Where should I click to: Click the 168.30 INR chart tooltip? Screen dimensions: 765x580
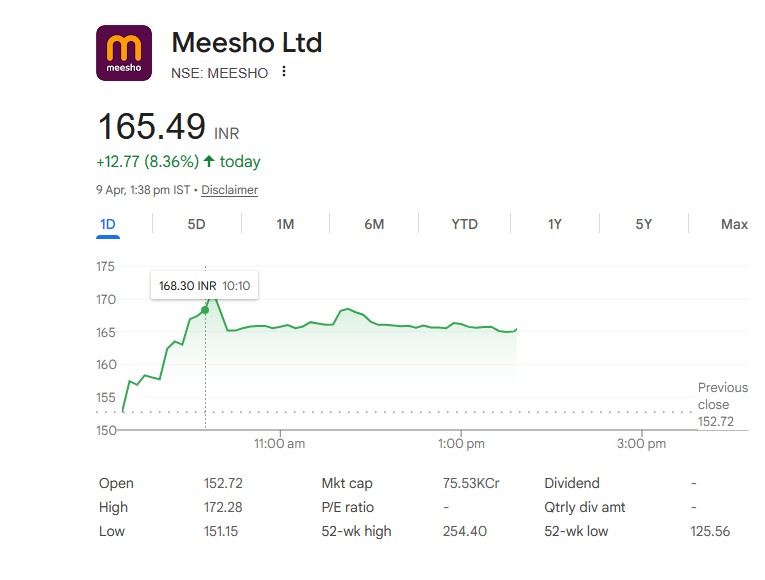(204, 286)
